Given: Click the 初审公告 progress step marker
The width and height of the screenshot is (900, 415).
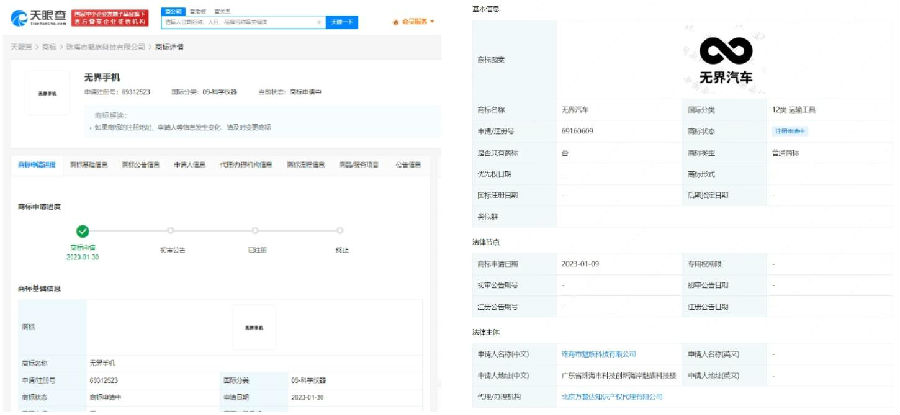Looking at the screenshot, I should [168, 231].
